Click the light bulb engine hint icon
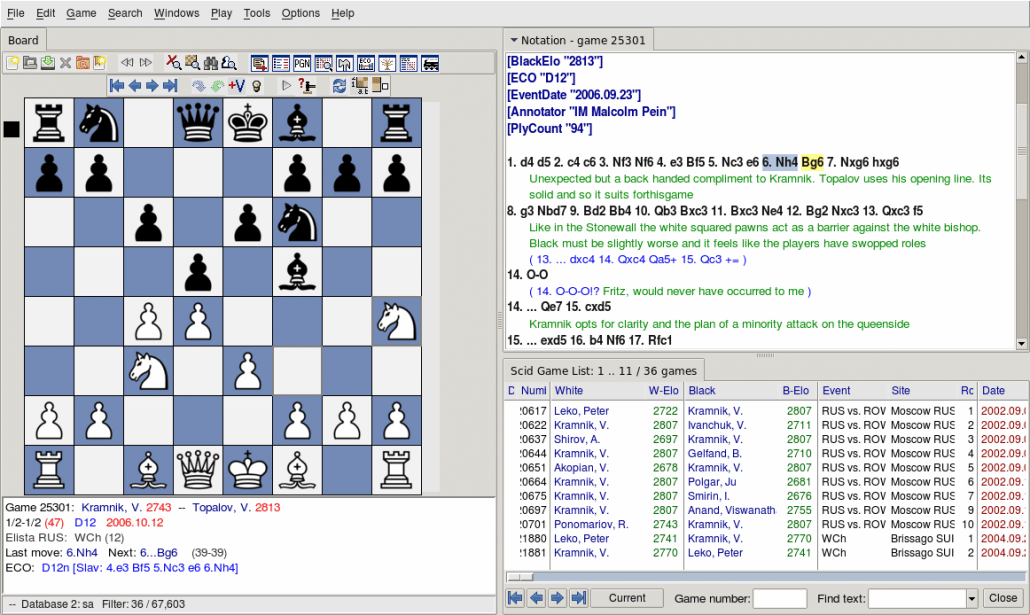This screenshot has height=615, width=1030. point(256,85)
